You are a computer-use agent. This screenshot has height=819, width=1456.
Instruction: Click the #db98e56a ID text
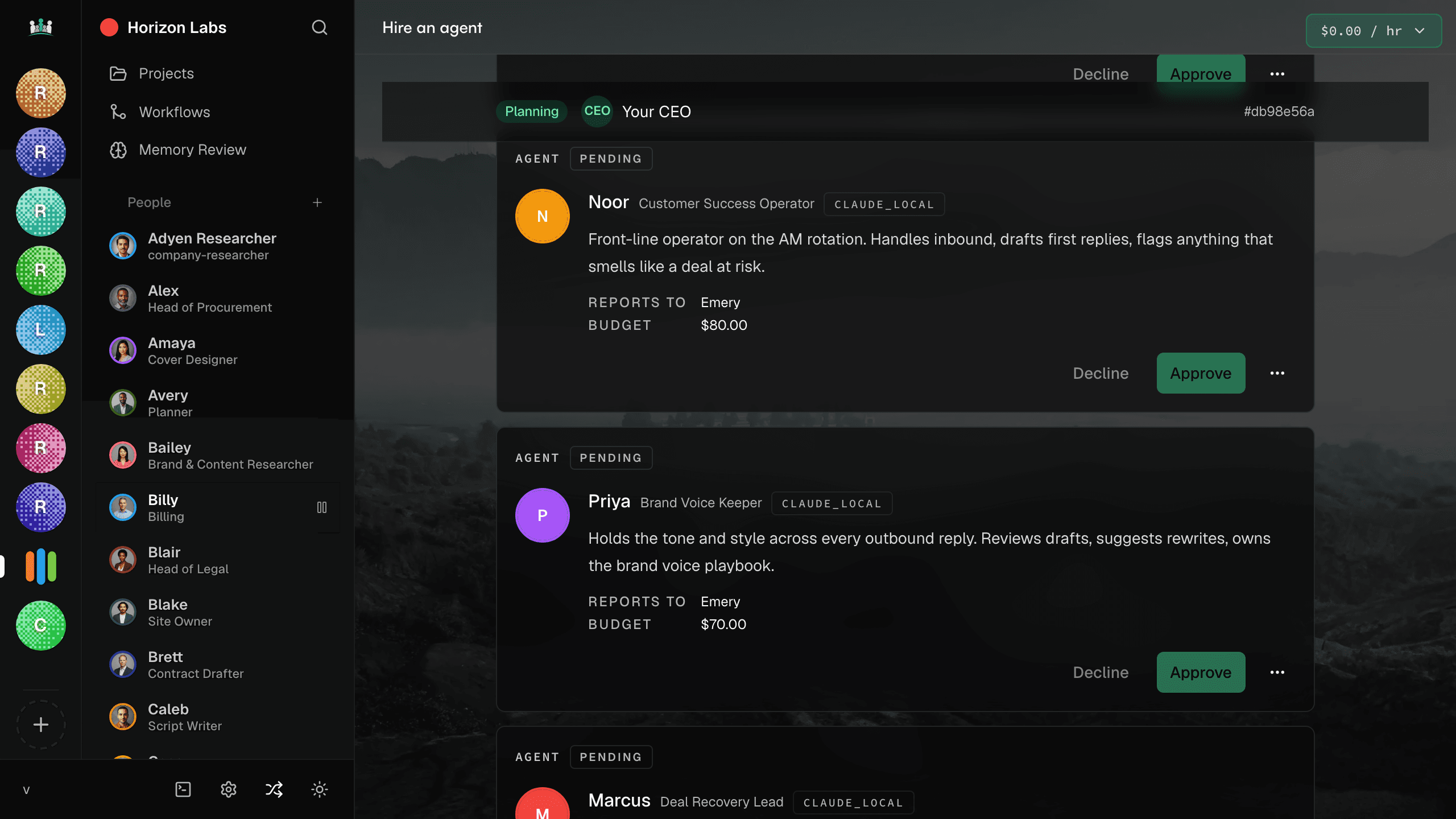click(1279, 111)
